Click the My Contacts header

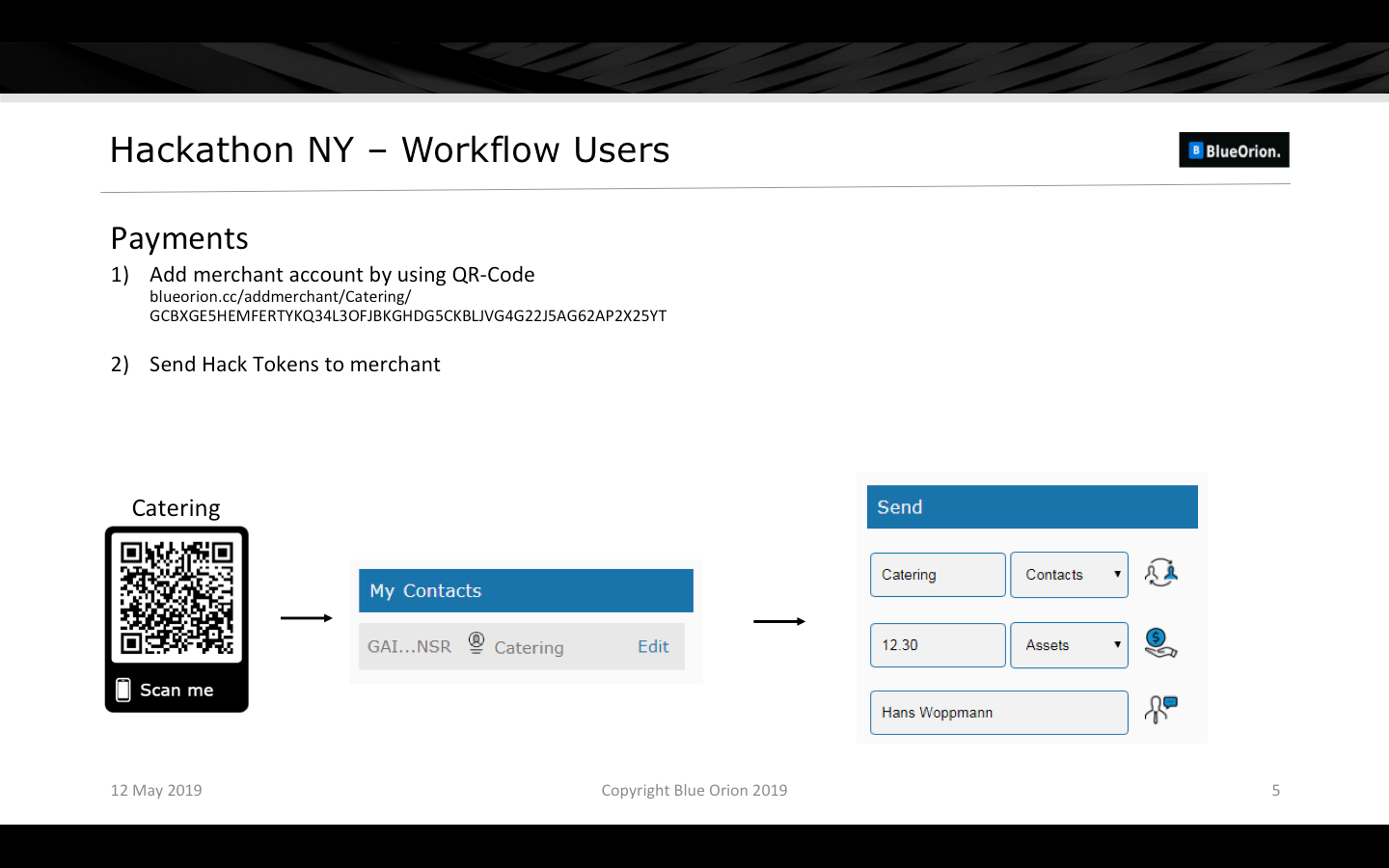pyautogui.click(x=526, y=590)
